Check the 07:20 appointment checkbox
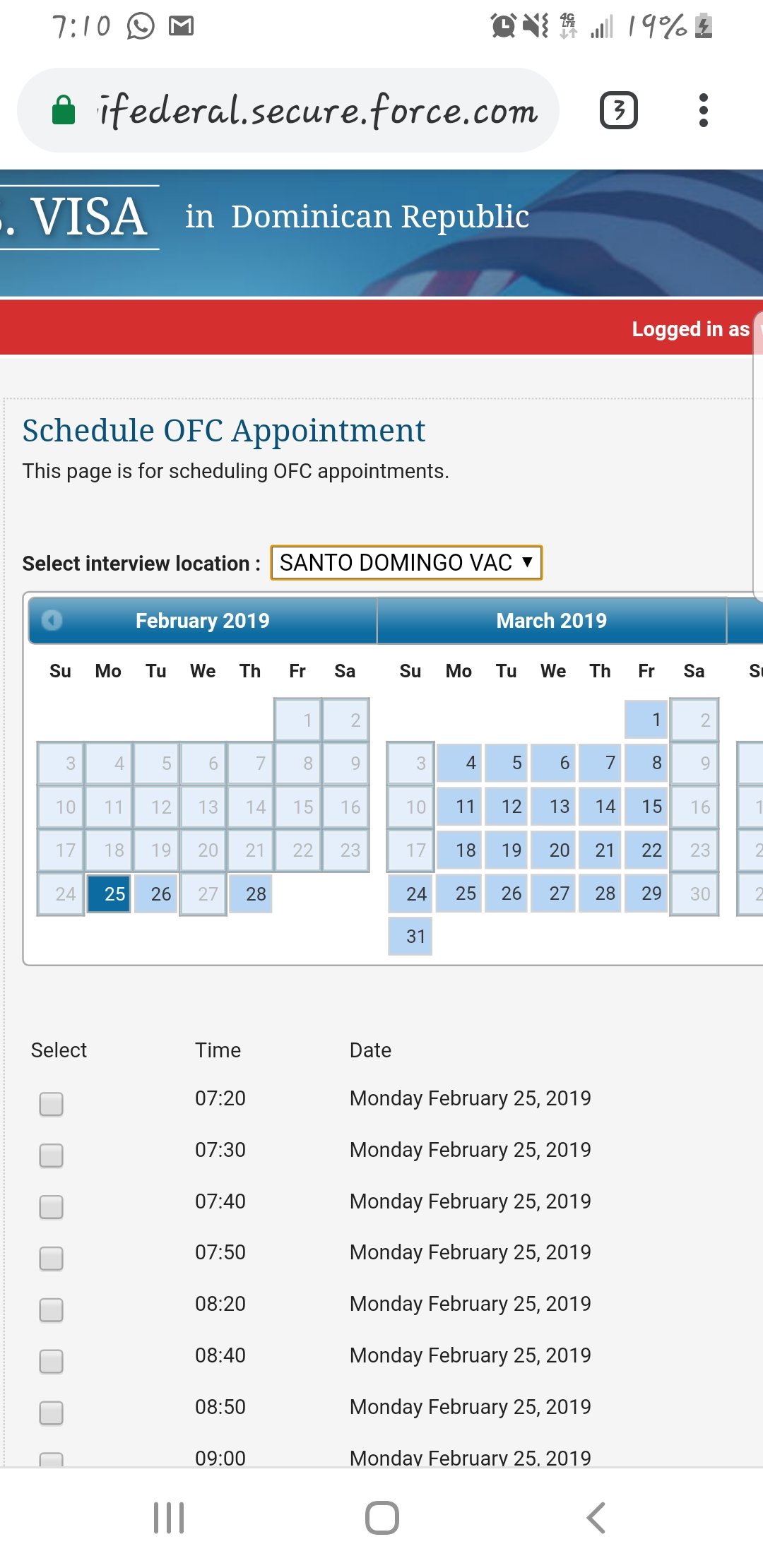763x1568 pixels. point(52,1103)
